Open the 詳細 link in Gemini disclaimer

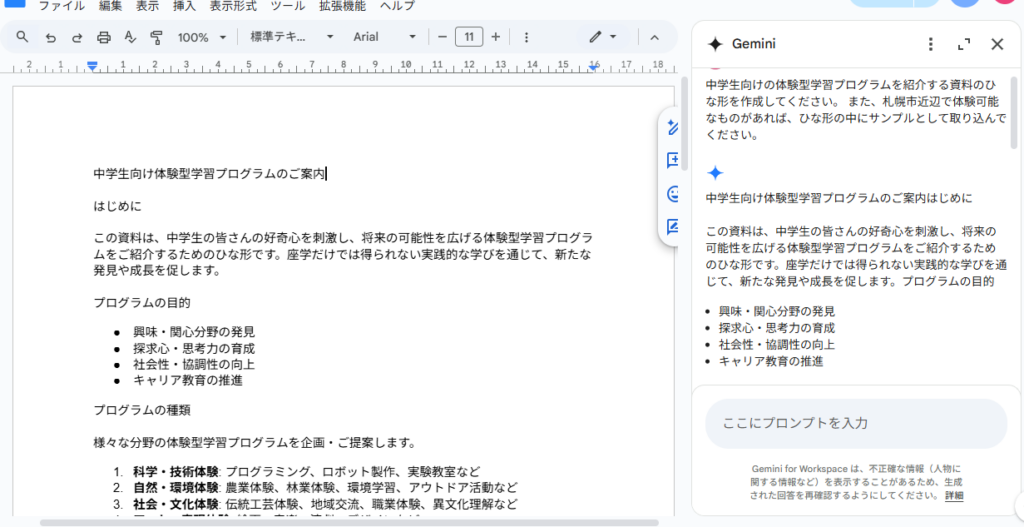[953, 496]
